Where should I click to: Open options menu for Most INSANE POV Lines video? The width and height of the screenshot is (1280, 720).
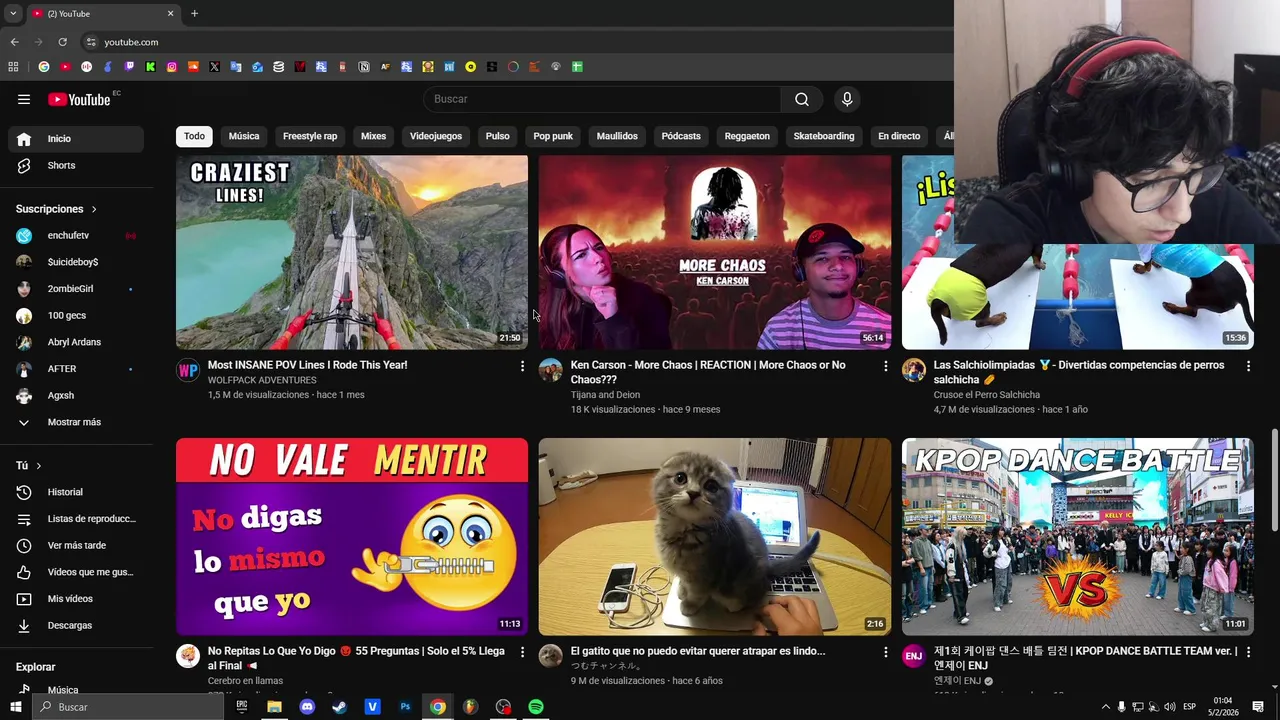pyautogui.click(x=522, y=367)
